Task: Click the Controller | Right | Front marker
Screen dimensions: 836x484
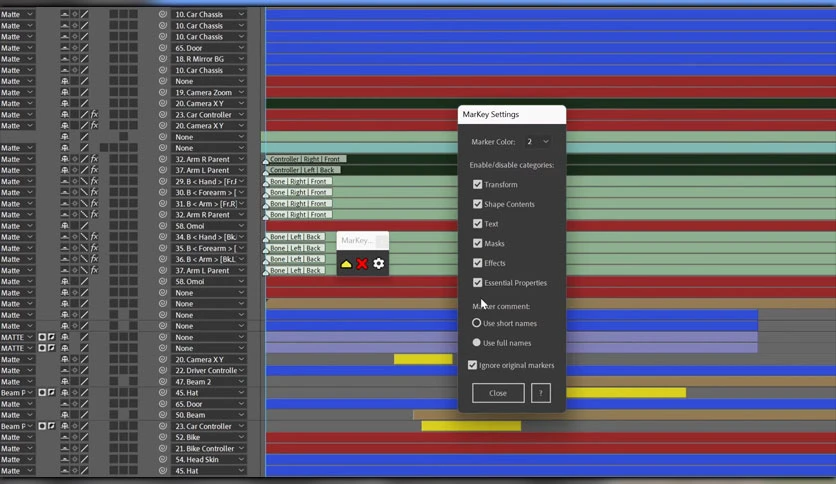Action: (305, 159)
